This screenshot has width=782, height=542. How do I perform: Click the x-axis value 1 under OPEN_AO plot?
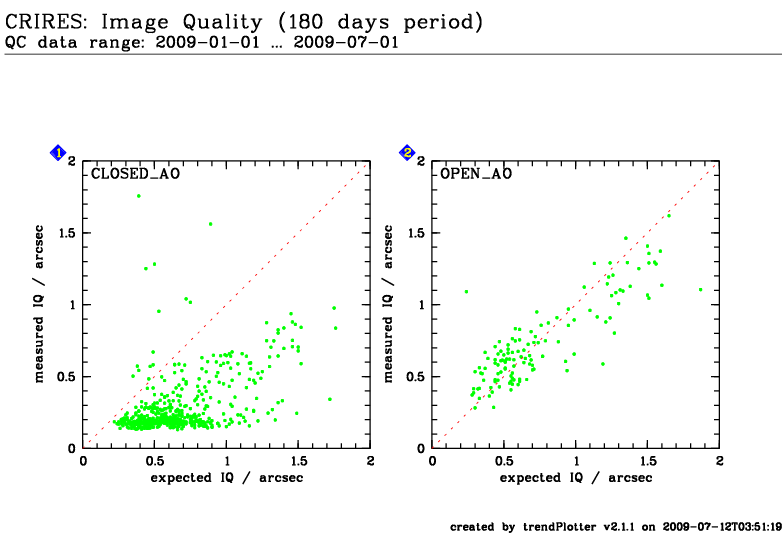click(x=576, y=461)
